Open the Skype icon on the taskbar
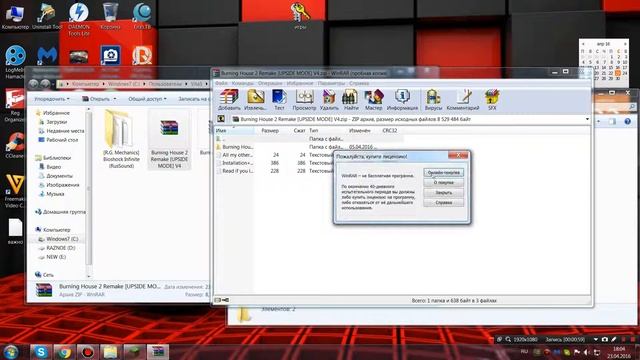The image size is (640, 360). point(41,351)
